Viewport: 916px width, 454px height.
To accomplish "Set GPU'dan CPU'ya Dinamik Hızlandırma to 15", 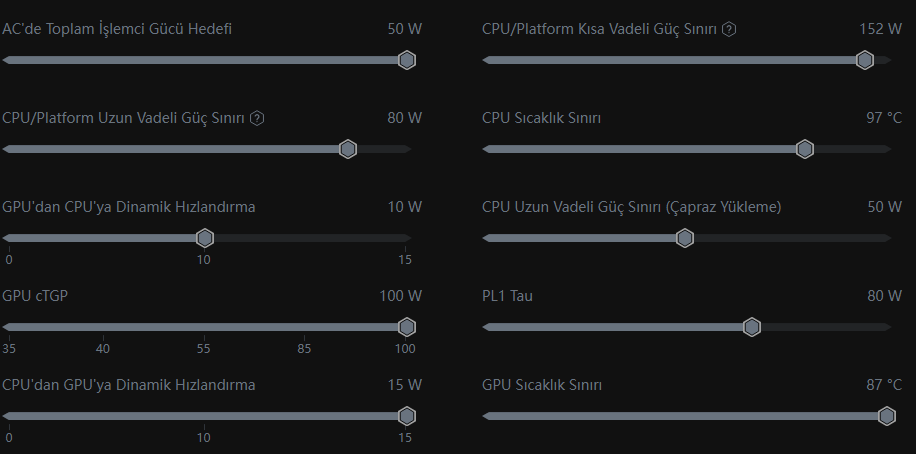I will pyautogui.click(x=405, y=238).
